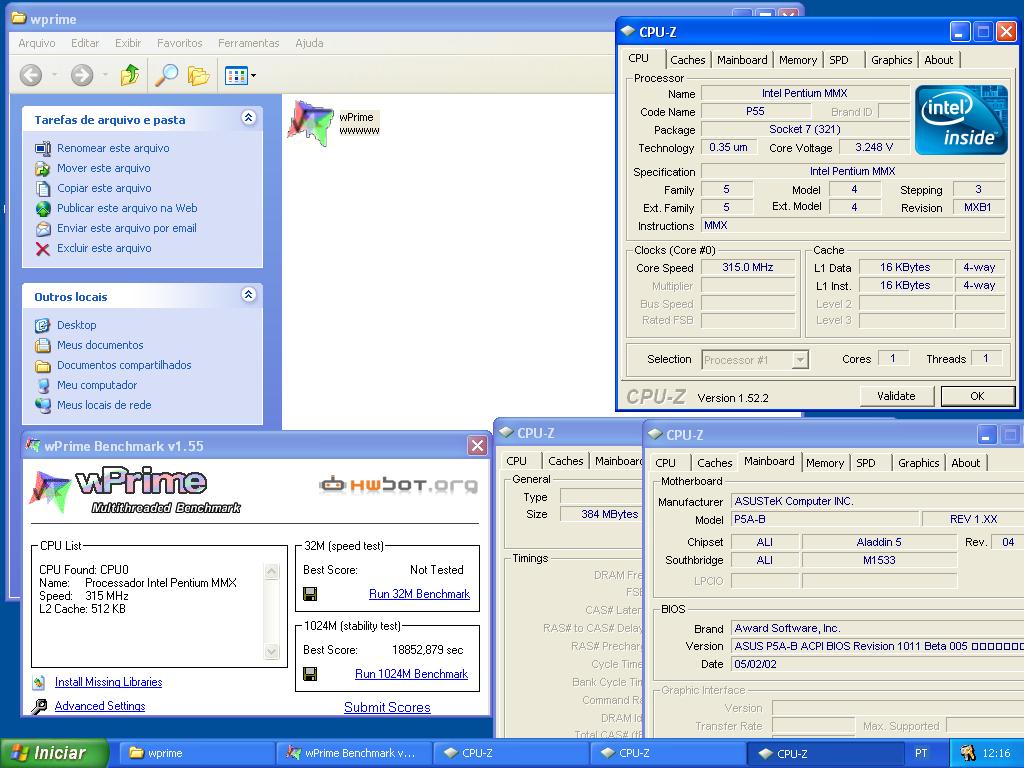Switch to Caches tab in top CPU-Z
Image resolution: width=1024 pixels, height=768 pixels.
click(x=688, y=60)
